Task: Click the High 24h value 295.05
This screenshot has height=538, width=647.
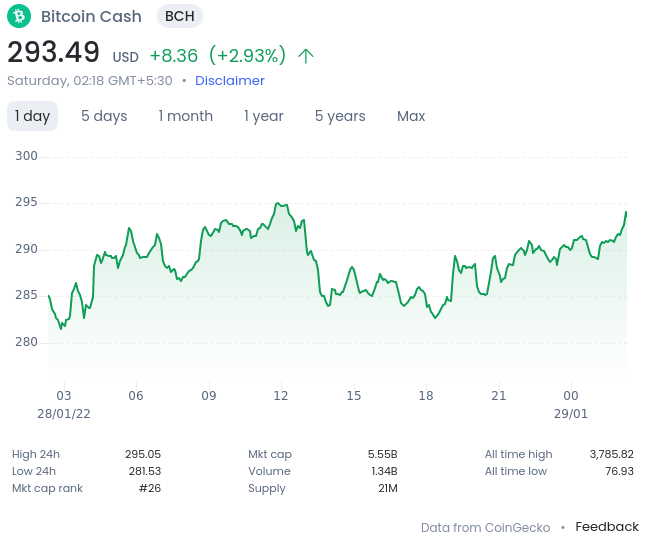Action: [x=143, y=454]
